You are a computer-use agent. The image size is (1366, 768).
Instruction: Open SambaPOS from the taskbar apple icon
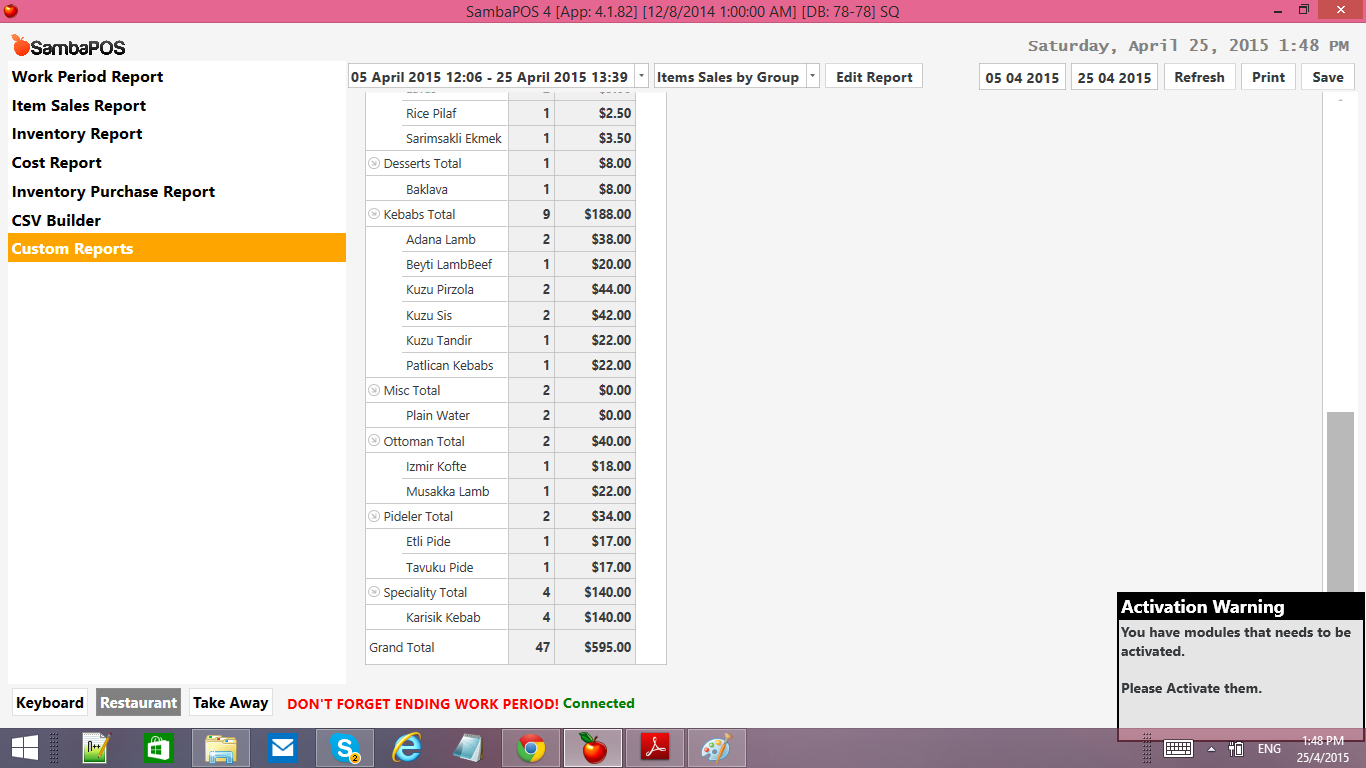click(x=592, y=747)
